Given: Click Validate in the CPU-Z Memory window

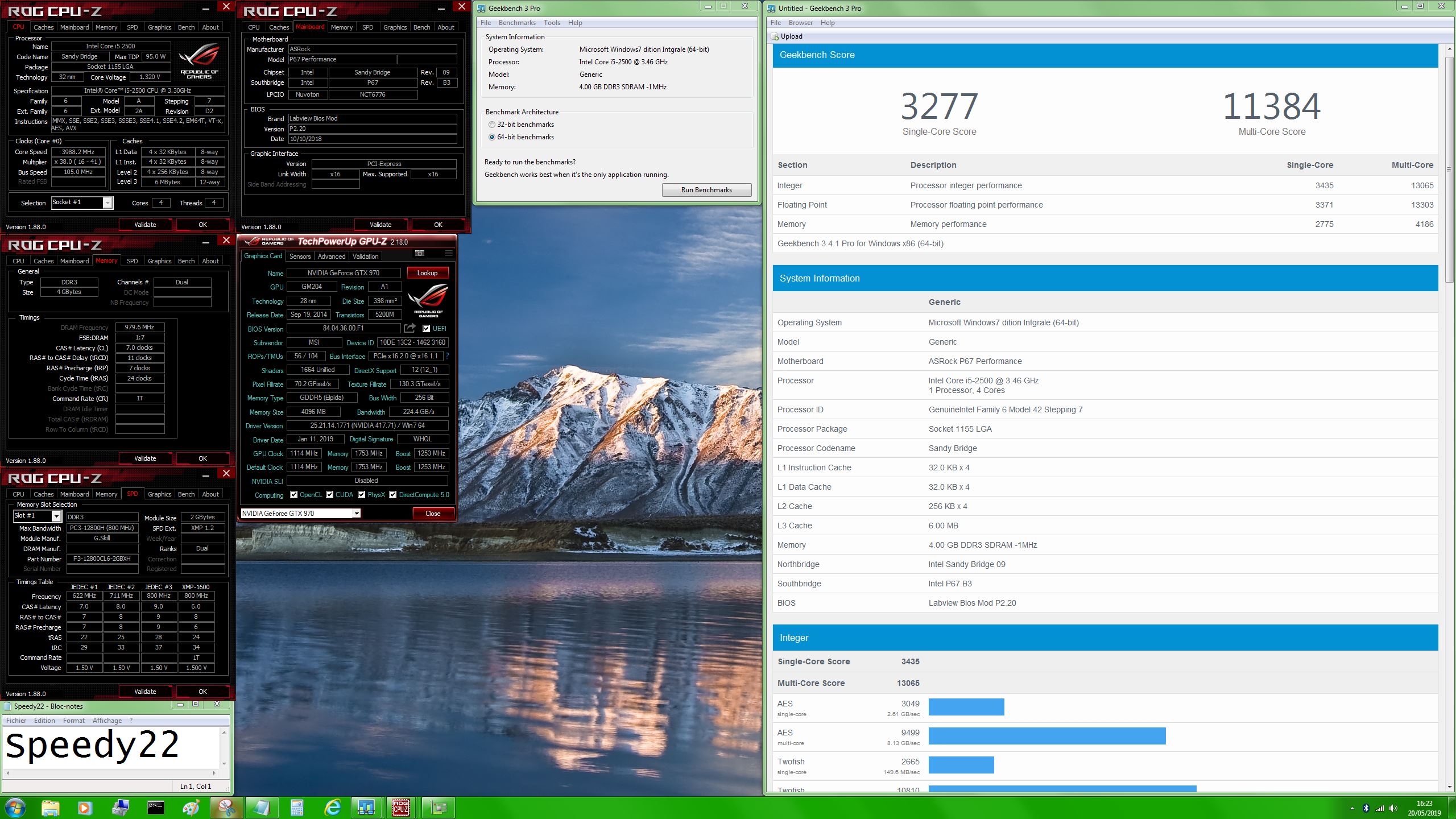Looking at the screenshot, I should point(145,458).
